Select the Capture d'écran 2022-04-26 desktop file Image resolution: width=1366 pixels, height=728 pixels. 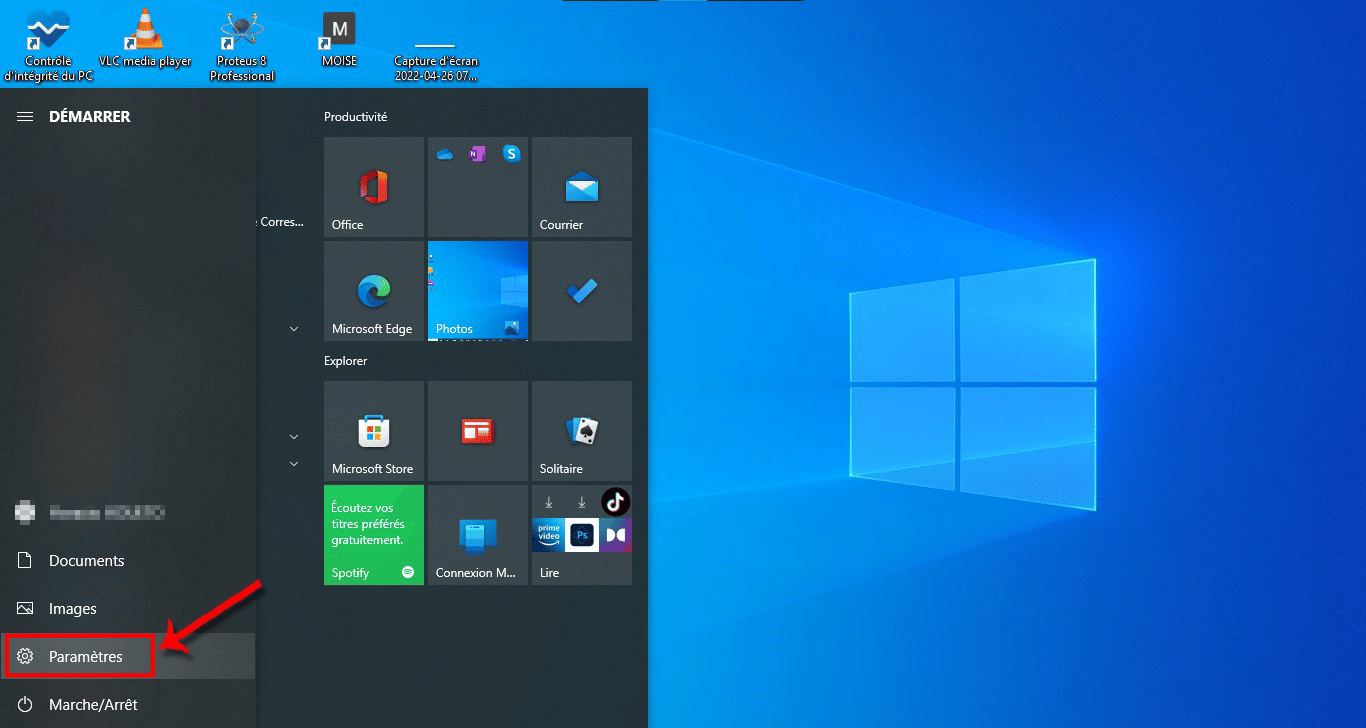point(436,62)
